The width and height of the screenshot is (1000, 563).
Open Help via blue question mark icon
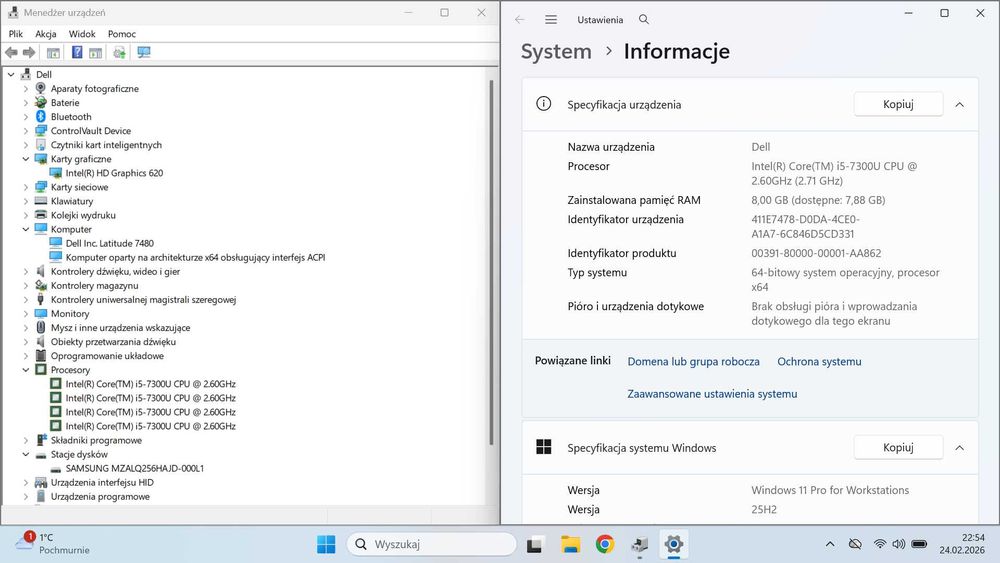77,52
